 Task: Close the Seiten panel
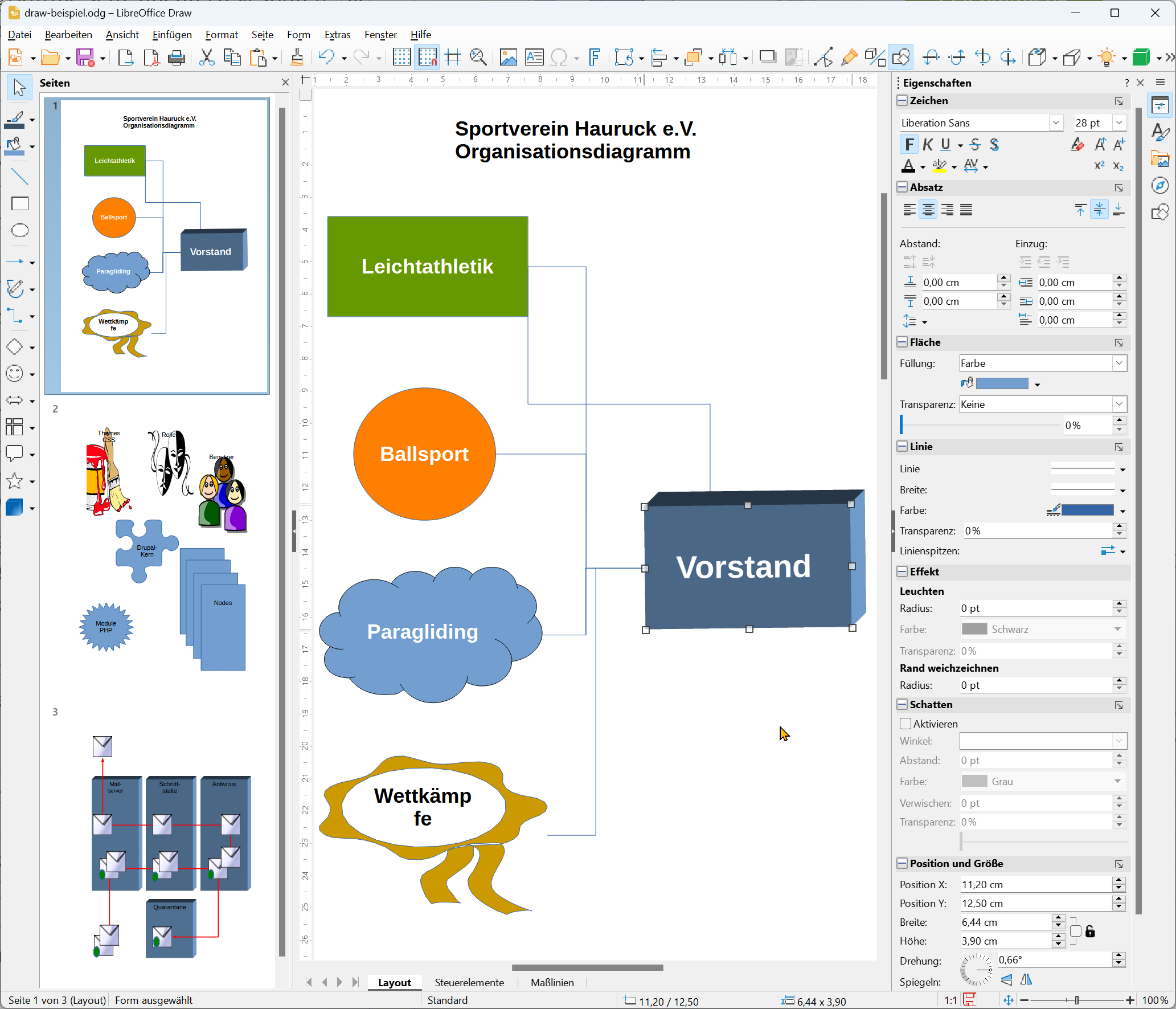(x=285, y=83)
